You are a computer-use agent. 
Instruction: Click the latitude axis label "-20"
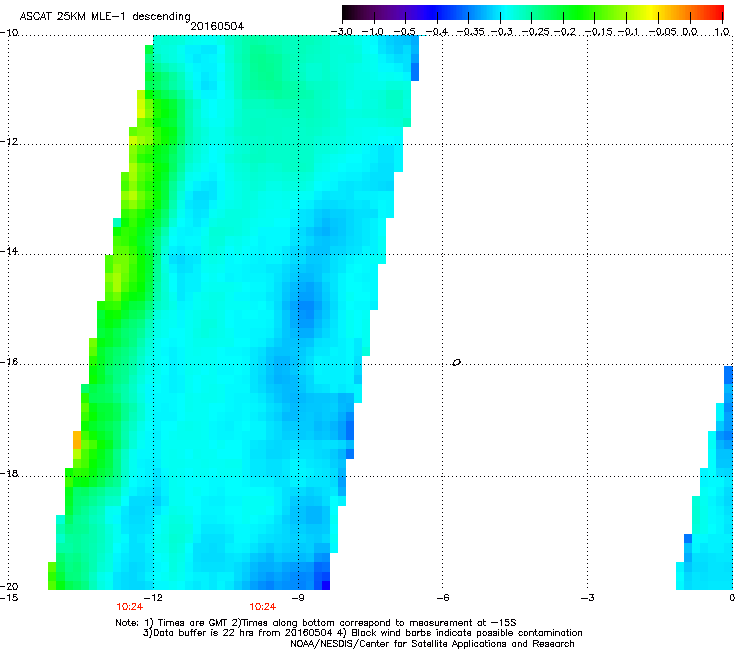9,586
